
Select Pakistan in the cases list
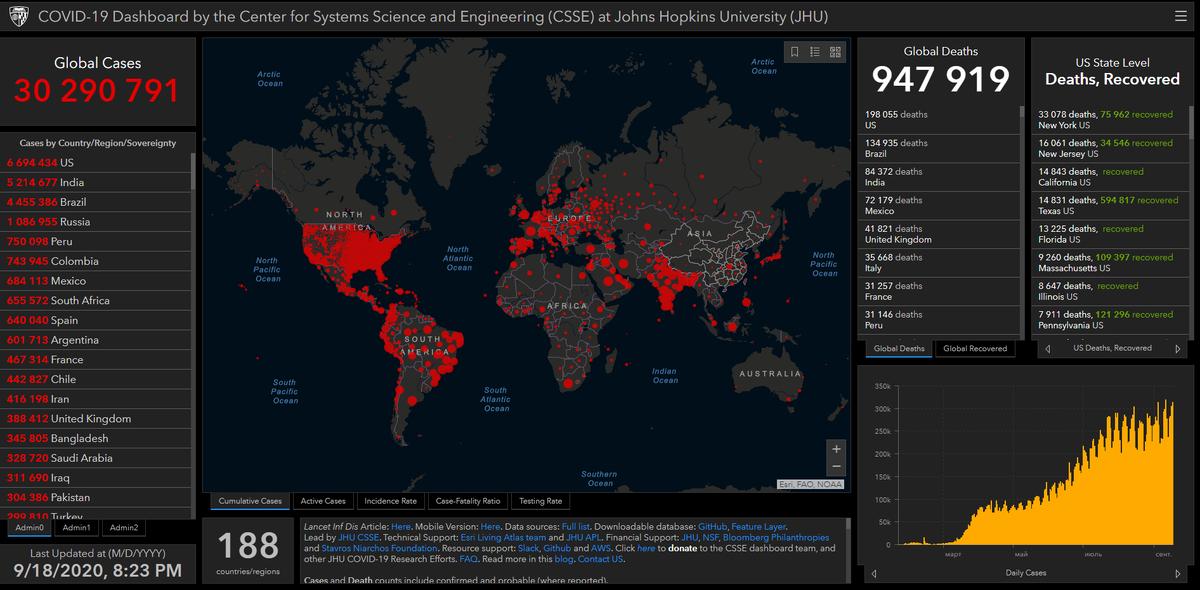96,497
